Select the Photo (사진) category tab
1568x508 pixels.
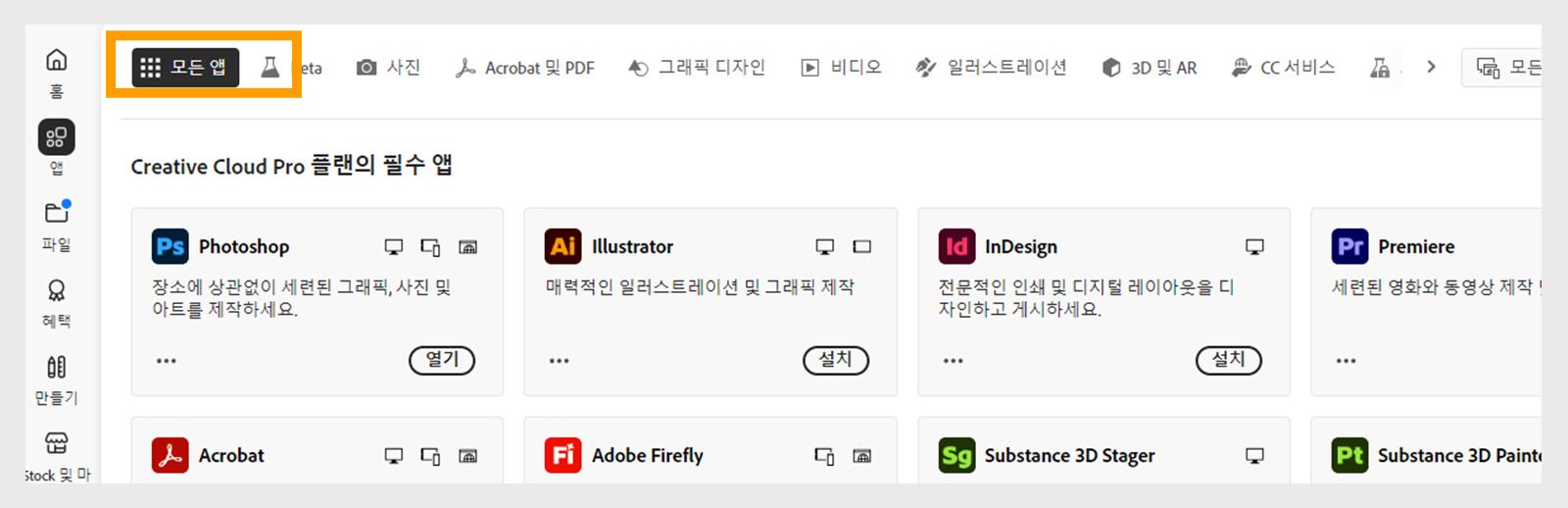(x=389, y=68)
